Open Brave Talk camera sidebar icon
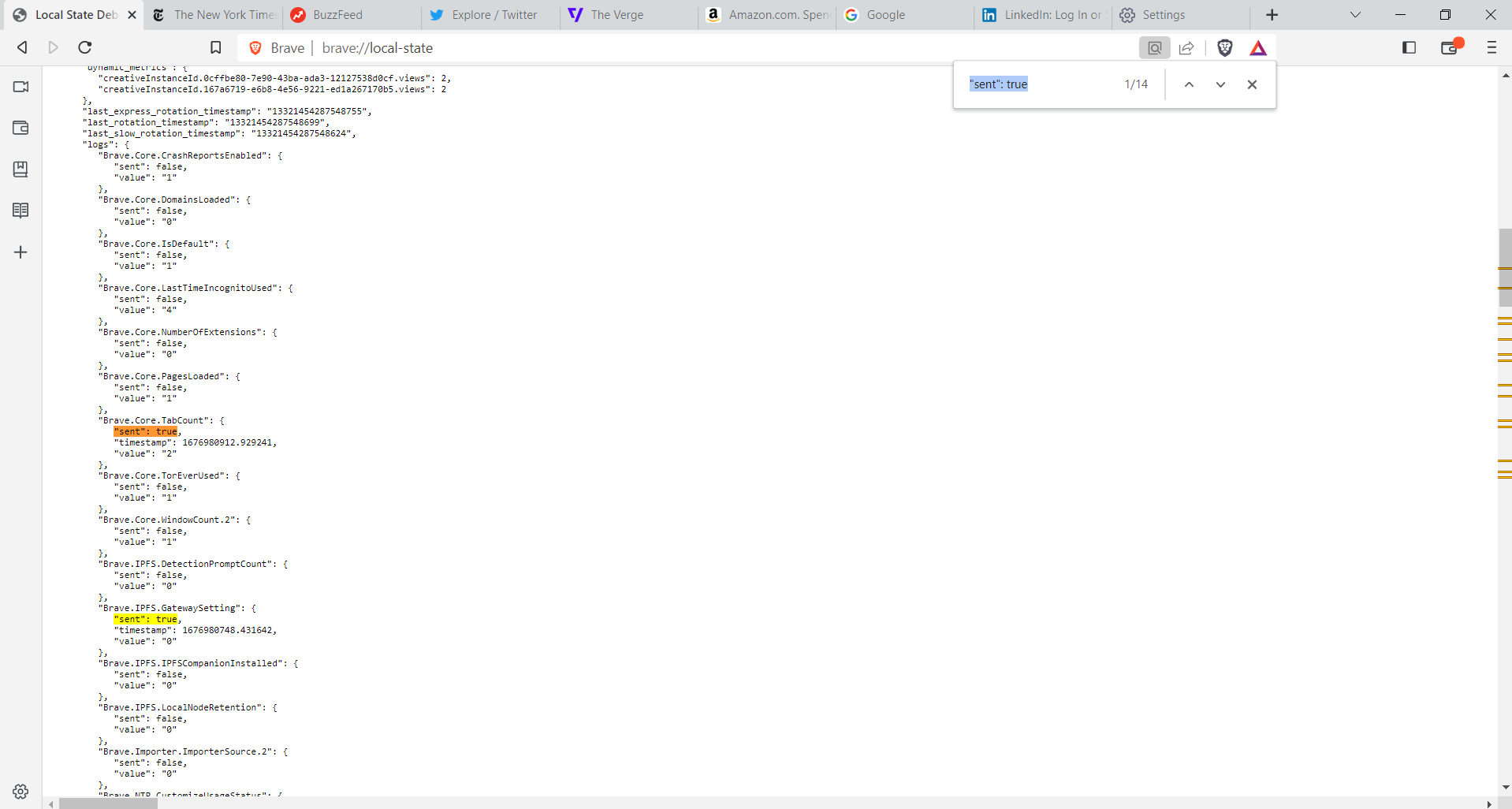 20,87
